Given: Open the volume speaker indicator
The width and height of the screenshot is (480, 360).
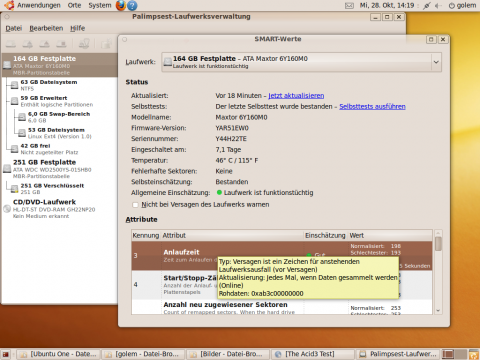Looking at the screenshot, I should pos(438,6).
